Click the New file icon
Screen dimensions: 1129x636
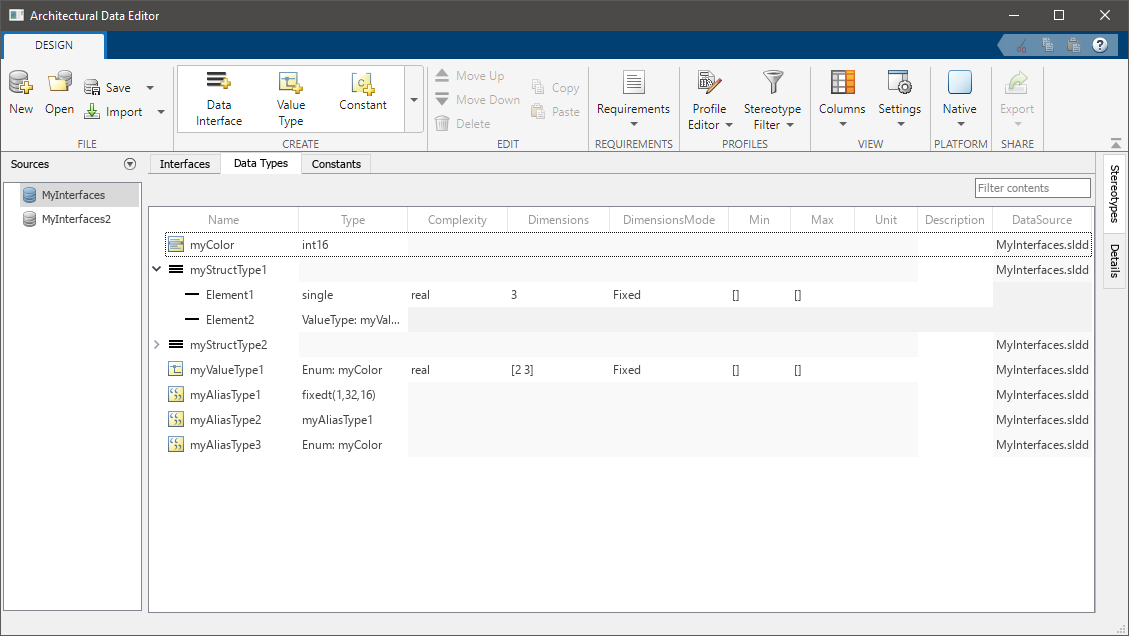pos(20,84)
